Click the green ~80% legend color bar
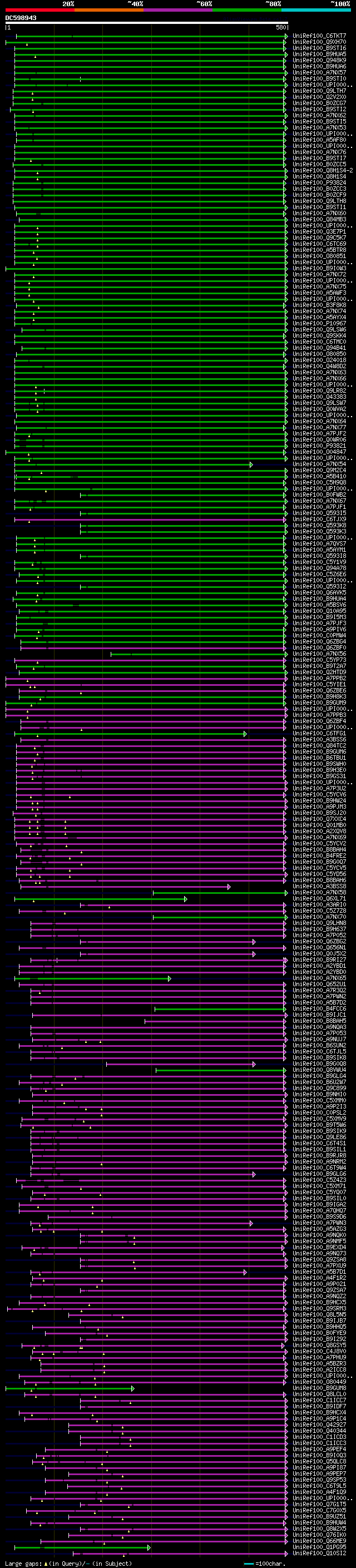The width and height of the screenshot is (356, 1568). tap(247, 11)
